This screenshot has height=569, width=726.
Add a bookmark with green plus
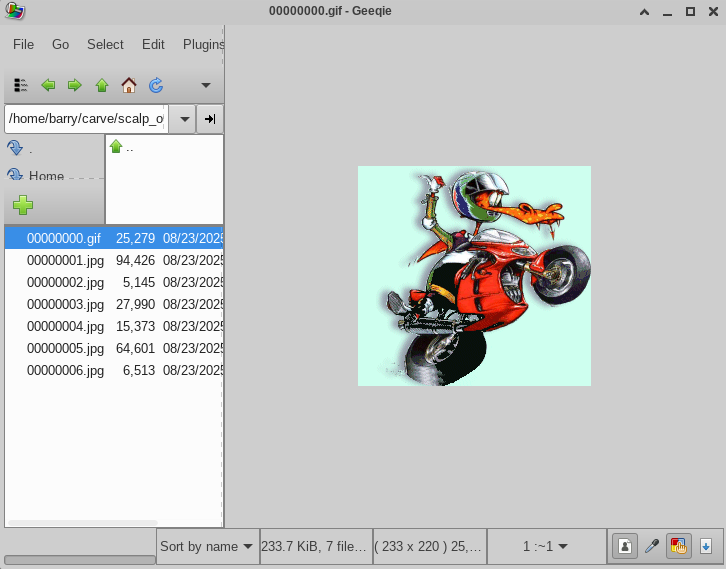(23, 205)
